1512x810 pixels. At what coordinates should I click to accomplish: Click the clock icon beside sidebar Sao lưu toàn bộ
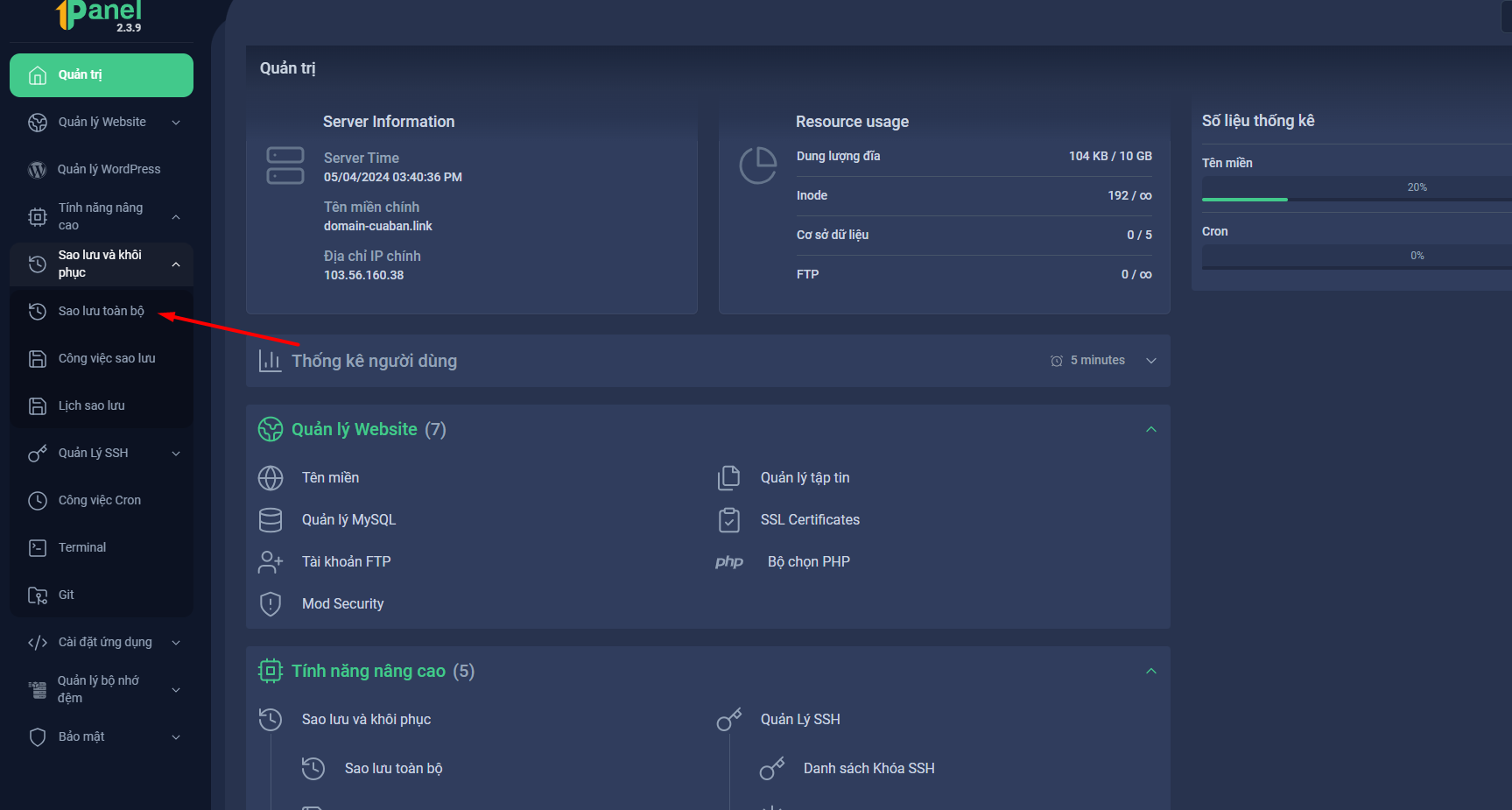[38, 312]
